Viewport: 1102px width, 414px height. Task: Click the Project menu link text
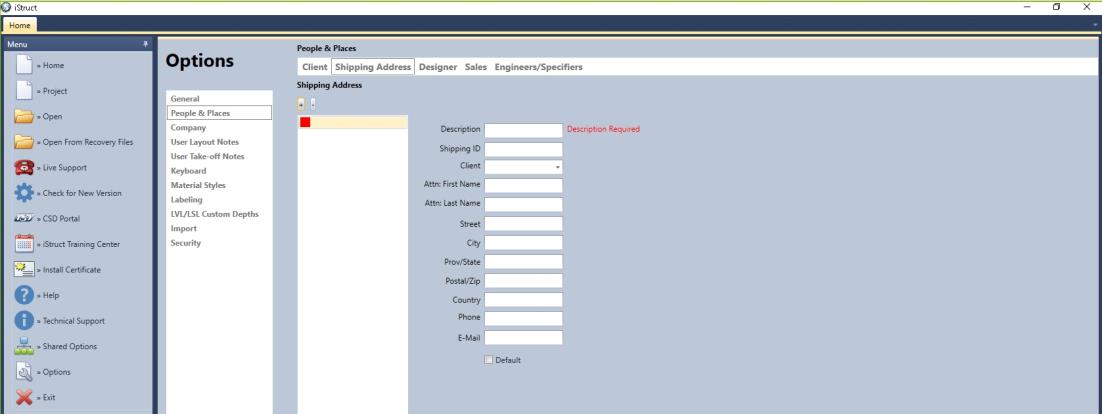[56, 91]
